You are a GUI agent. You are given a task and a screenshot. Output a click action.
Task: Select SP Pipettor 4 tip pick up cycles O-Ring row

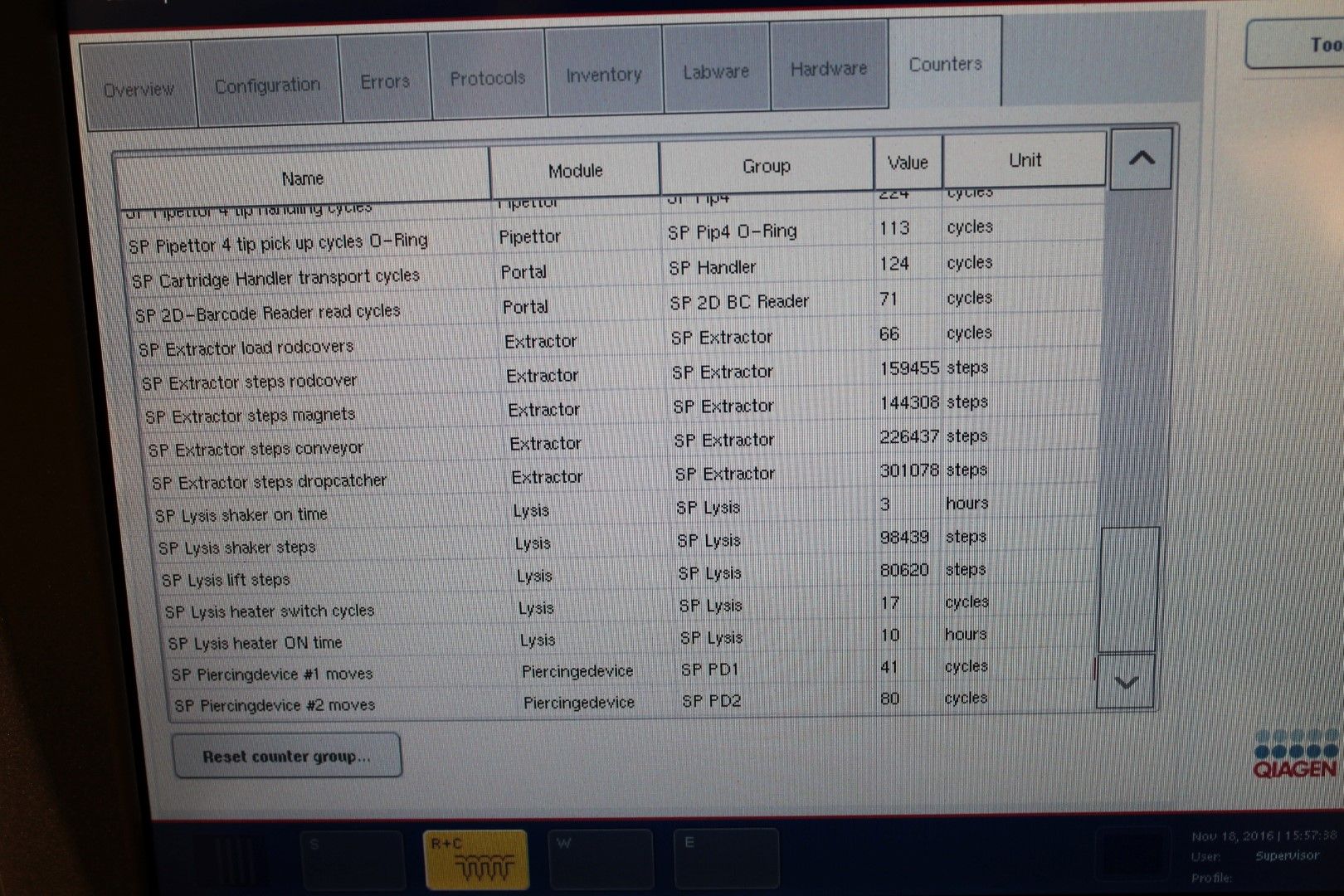[614, 236]
